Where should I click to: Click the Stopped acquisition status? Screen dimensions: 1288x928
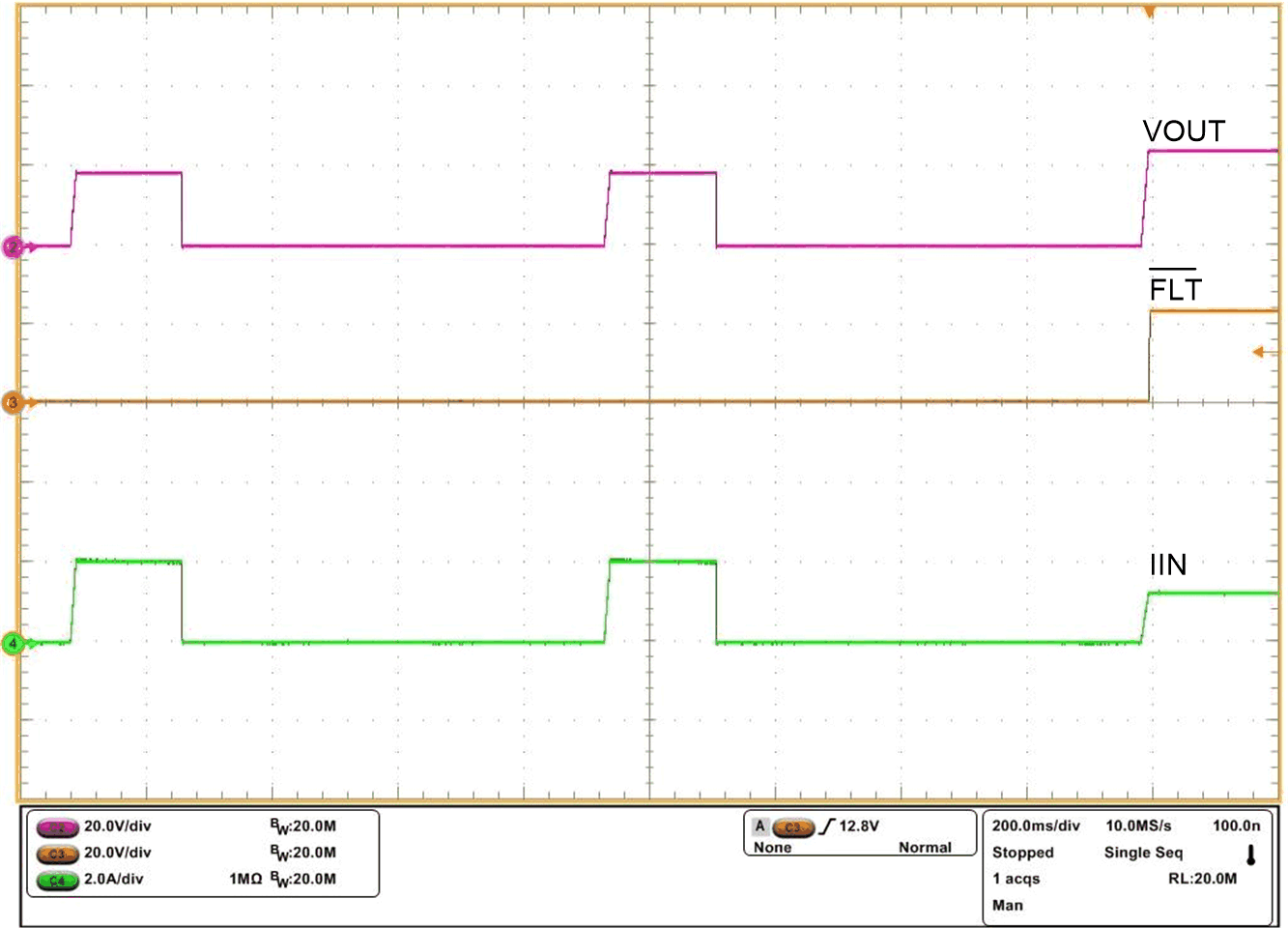[1022, 853]
